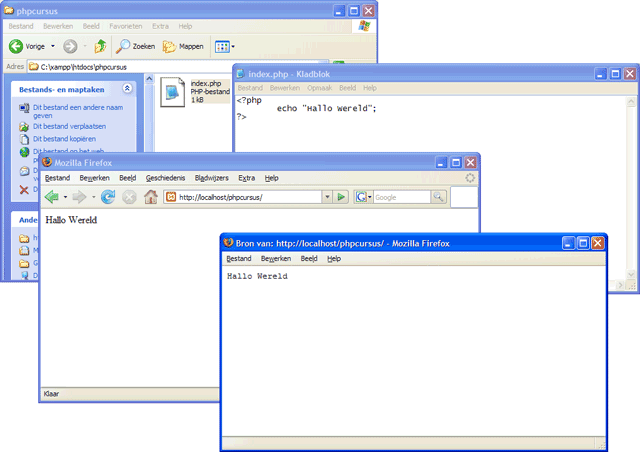Click the echo line in Kladblok
Image resolution: width=640 pixels, height=452 pixels.
click(327, 108)
